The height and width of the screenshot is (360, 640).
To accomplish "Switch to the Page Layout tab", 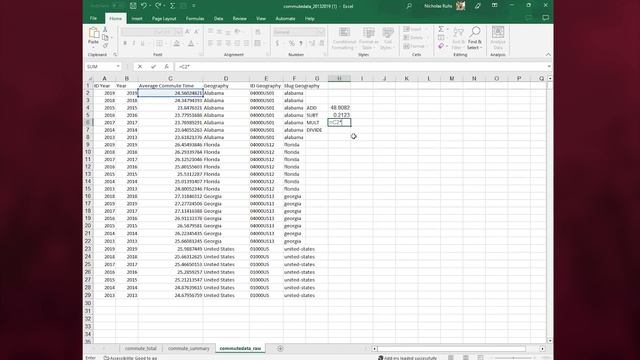I will 164,19.
